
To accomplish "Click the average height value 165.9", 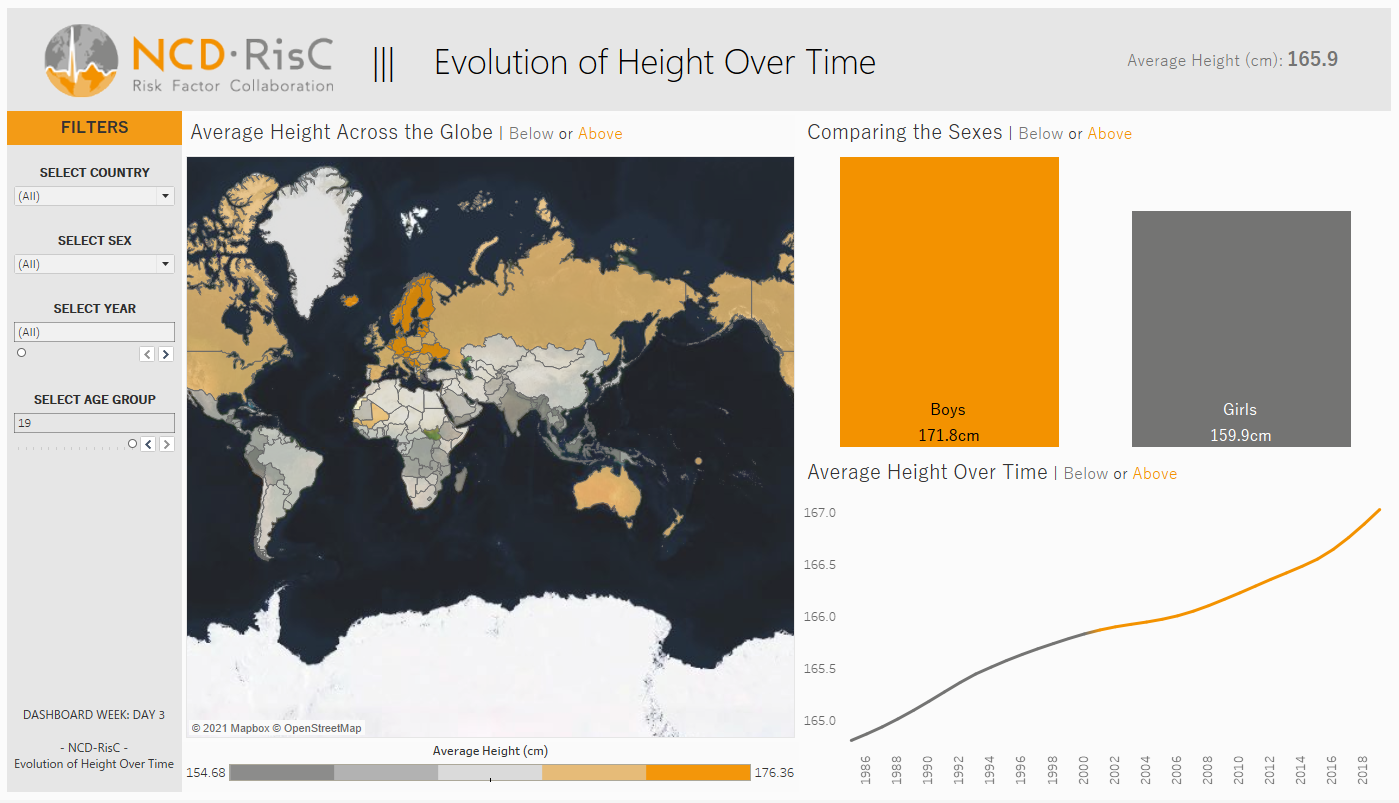I will click(1312, 59).
